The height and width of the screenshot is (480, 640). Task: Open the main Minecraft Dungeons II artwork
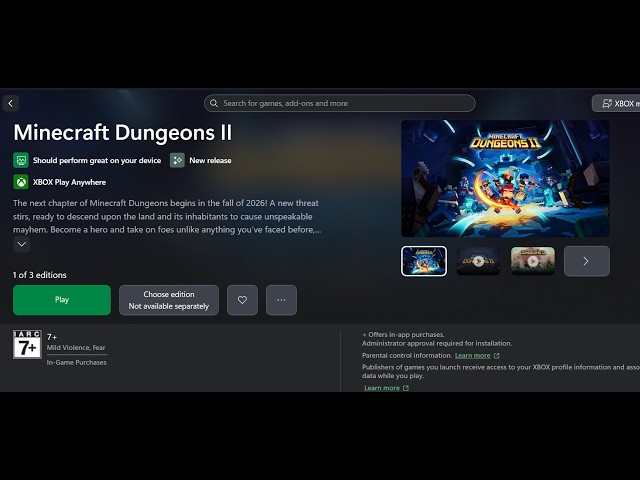click(505, 178)
